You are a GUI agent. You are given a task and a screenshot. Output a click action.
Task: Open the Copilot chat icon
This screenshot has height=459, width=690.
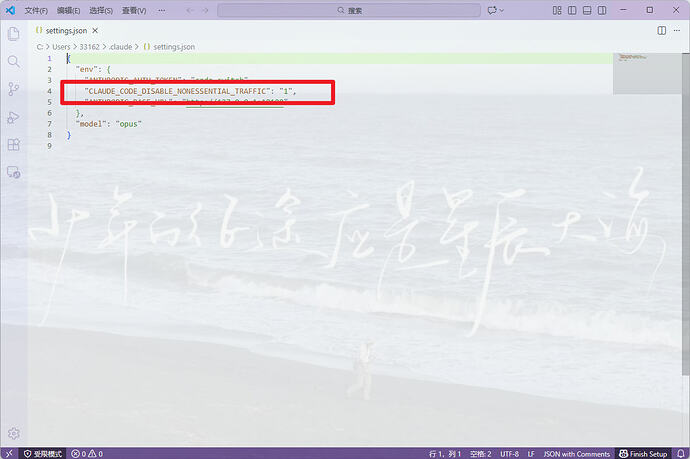492,10
